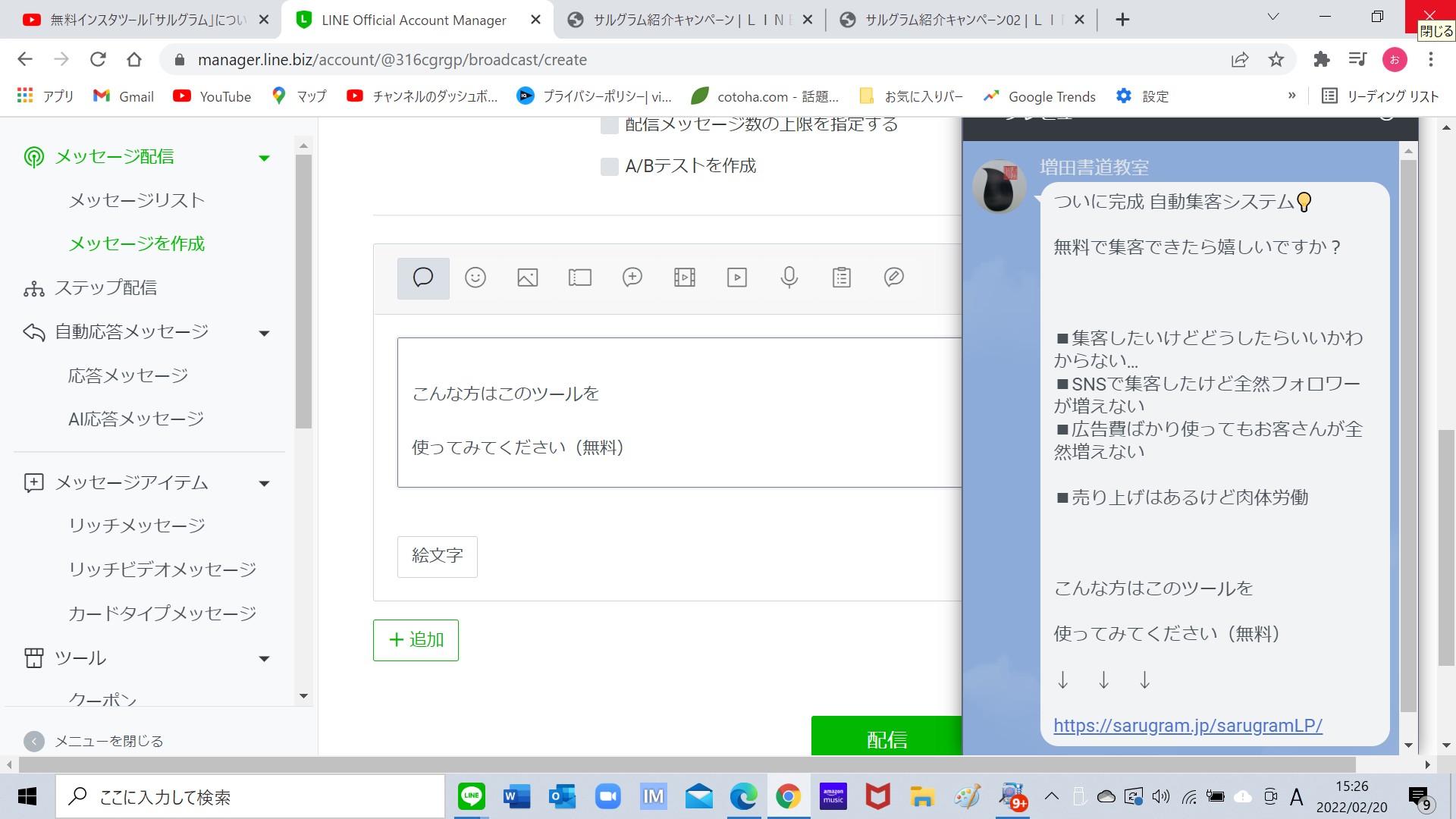
Task: Open リッチメッセージ in sidebar
Action: 136,526
